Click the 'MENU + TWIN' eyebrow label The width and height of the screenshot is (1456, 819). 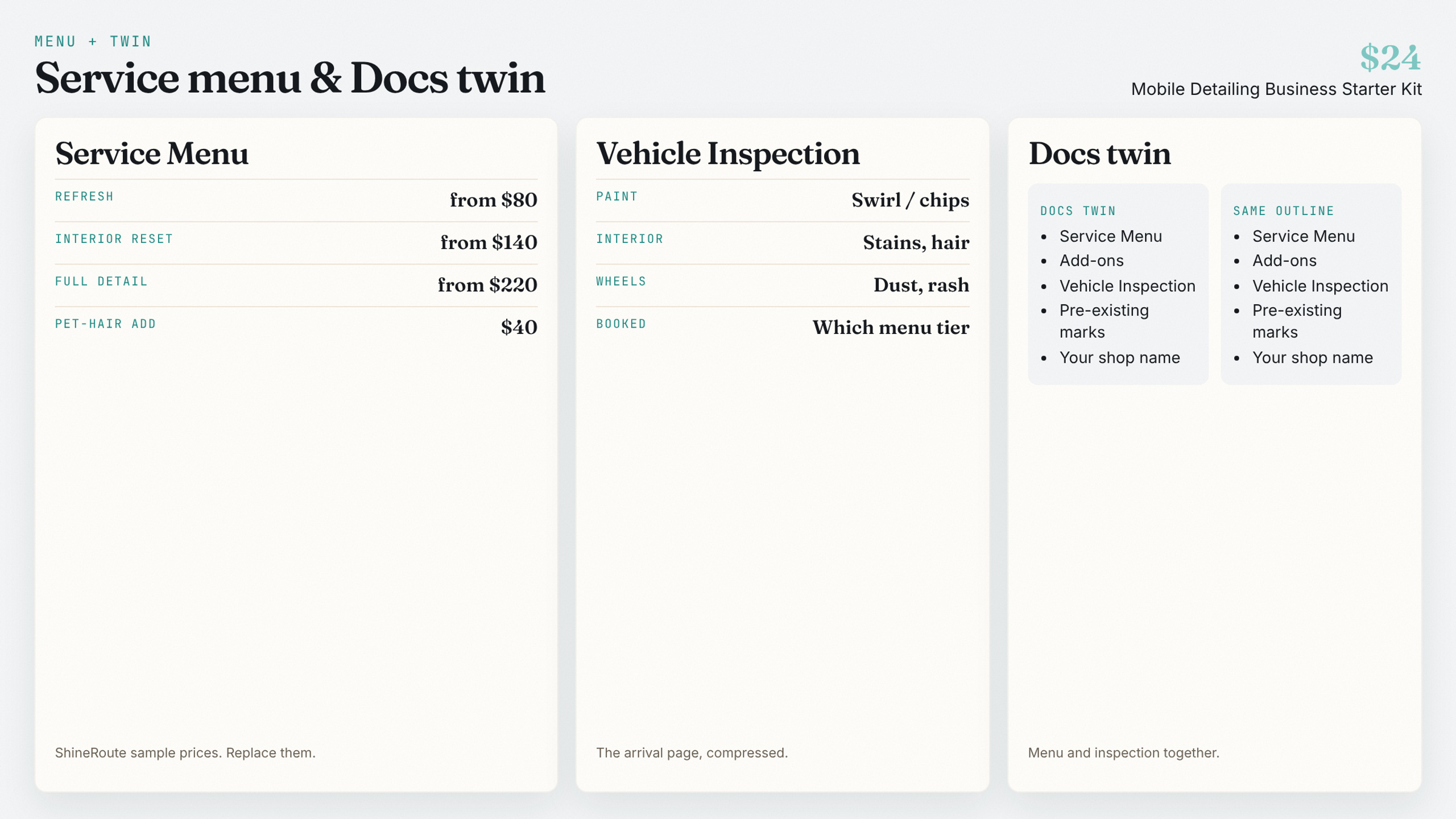coord(93,42)
